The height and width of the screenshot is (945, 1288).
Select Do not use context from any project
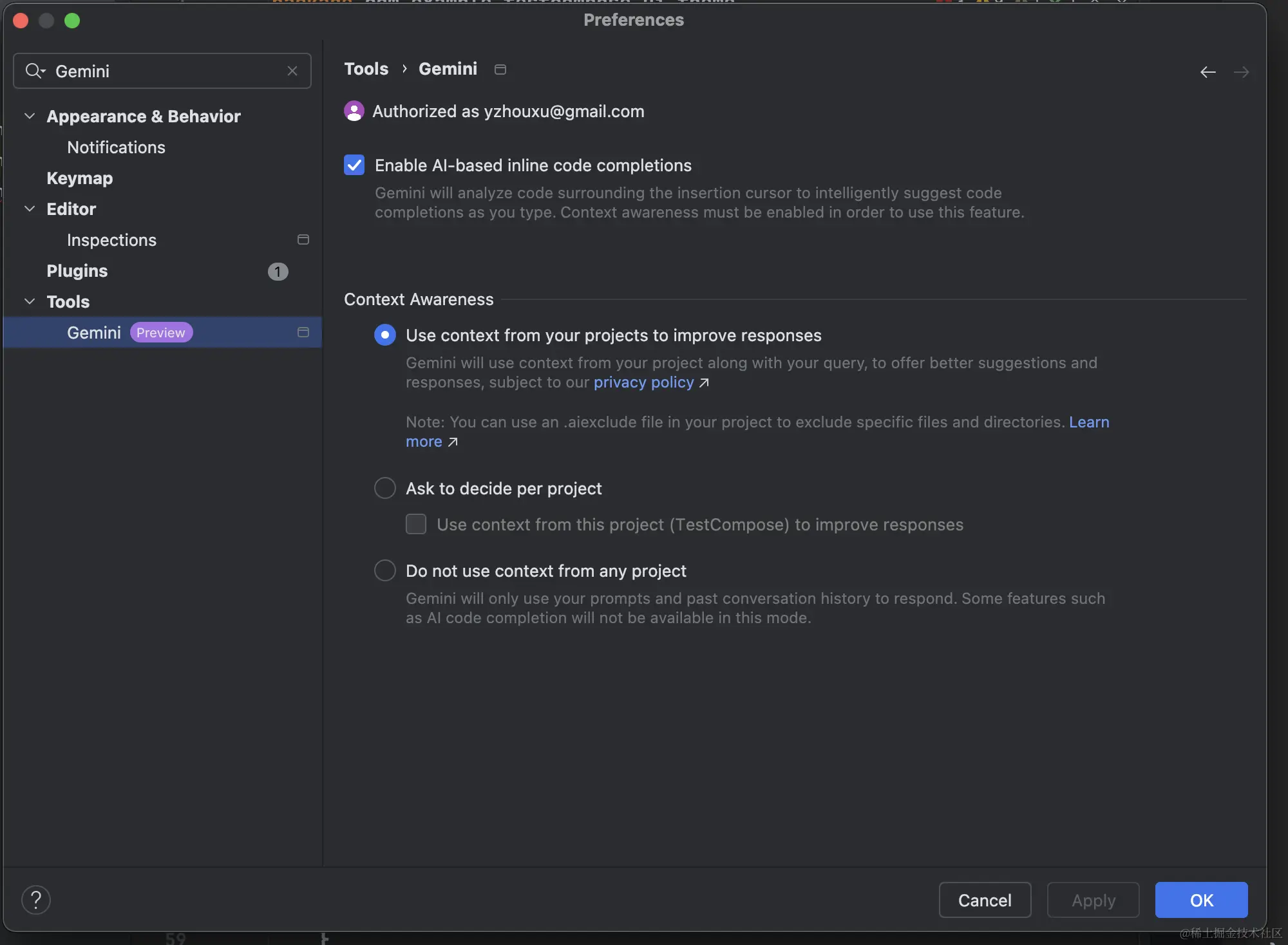(x=384, y=570)
